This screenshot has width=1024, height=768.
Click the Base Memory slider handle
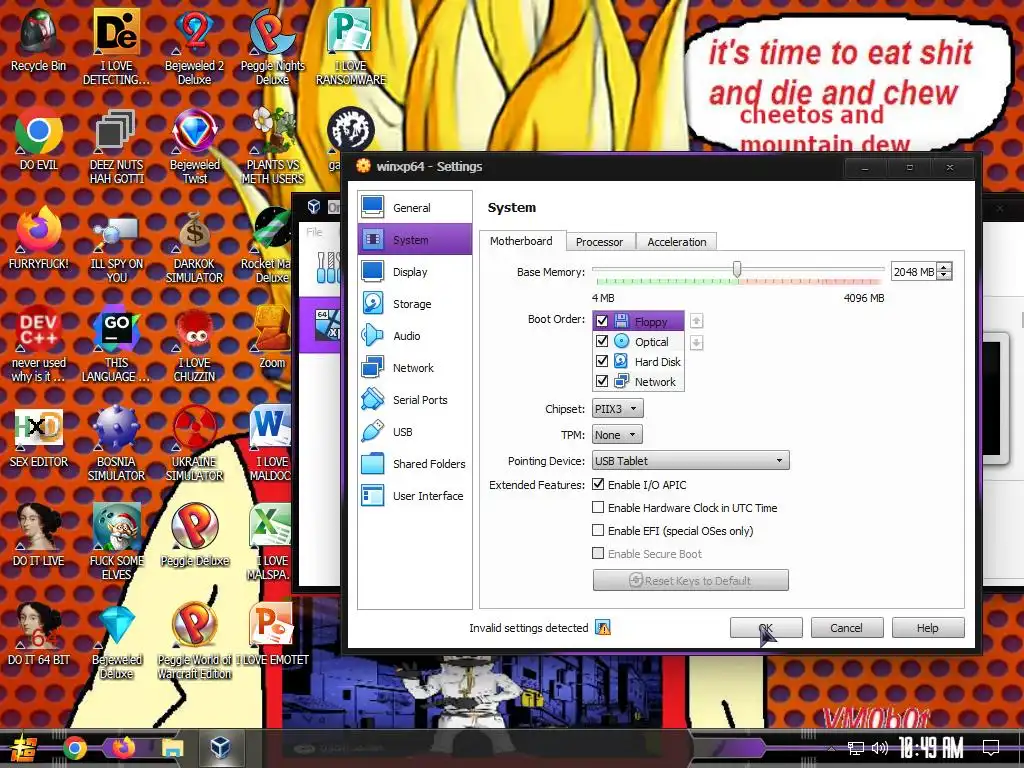pyautogui.click(x=737, y=269)
